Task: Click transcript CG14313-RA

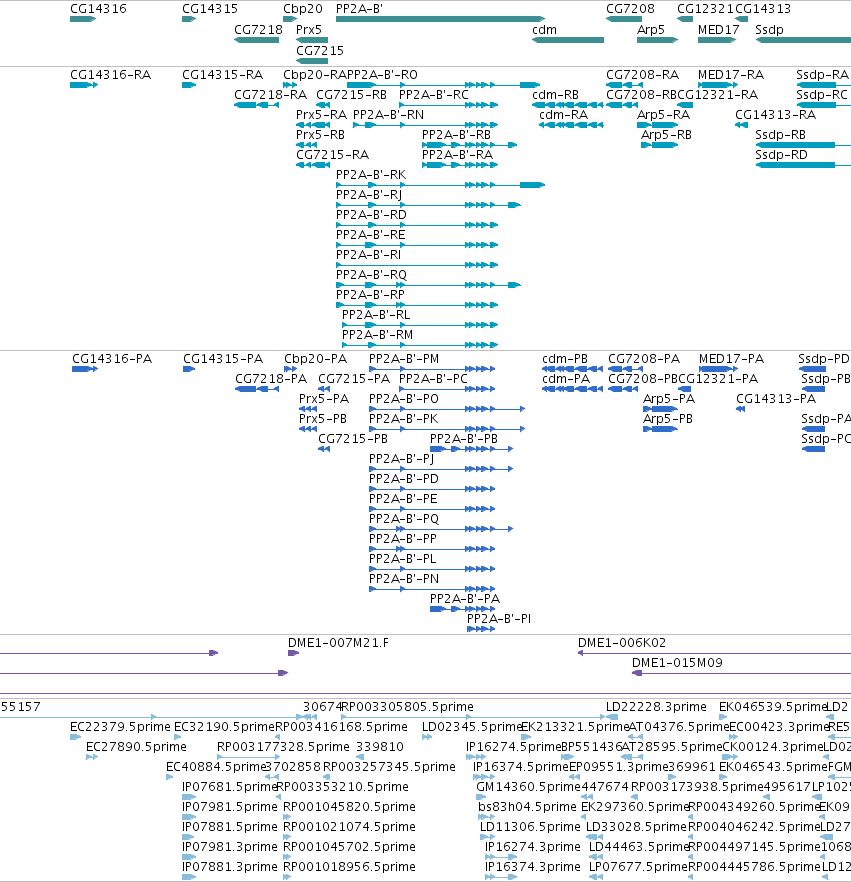Action: 741,125
